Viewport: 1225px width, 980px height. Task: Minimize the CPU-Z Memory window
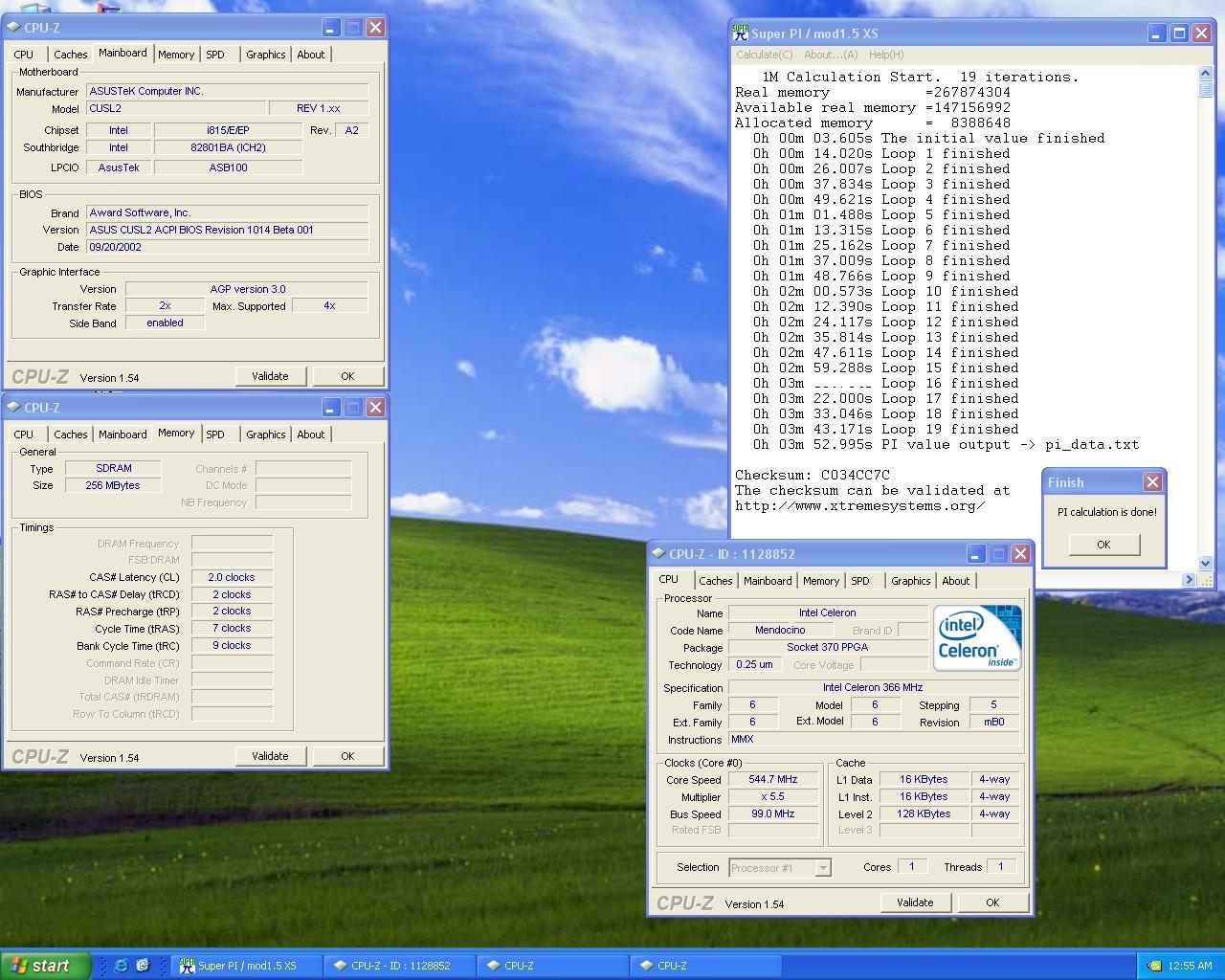330,407
